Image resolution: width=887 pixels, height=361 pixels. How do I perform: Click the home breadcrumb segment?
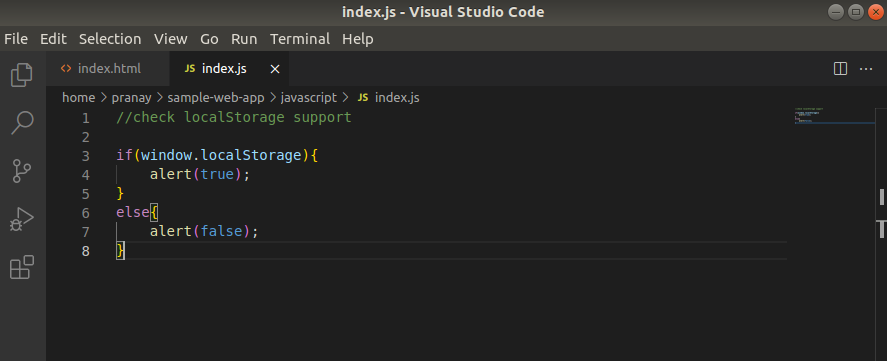pos(79,97)
